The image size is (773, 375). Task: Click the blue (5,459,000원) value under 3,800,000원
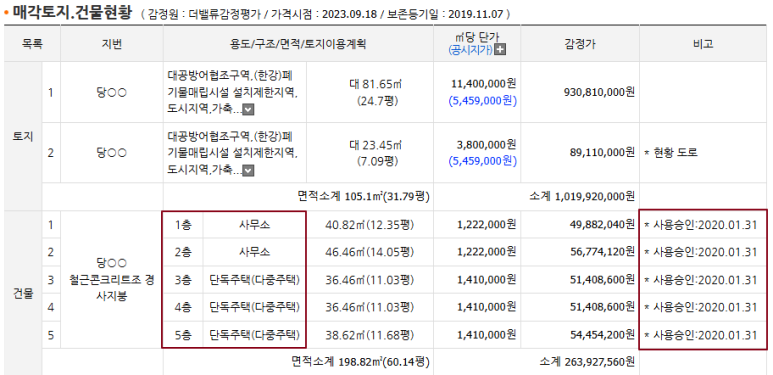(x=482, y=161)
